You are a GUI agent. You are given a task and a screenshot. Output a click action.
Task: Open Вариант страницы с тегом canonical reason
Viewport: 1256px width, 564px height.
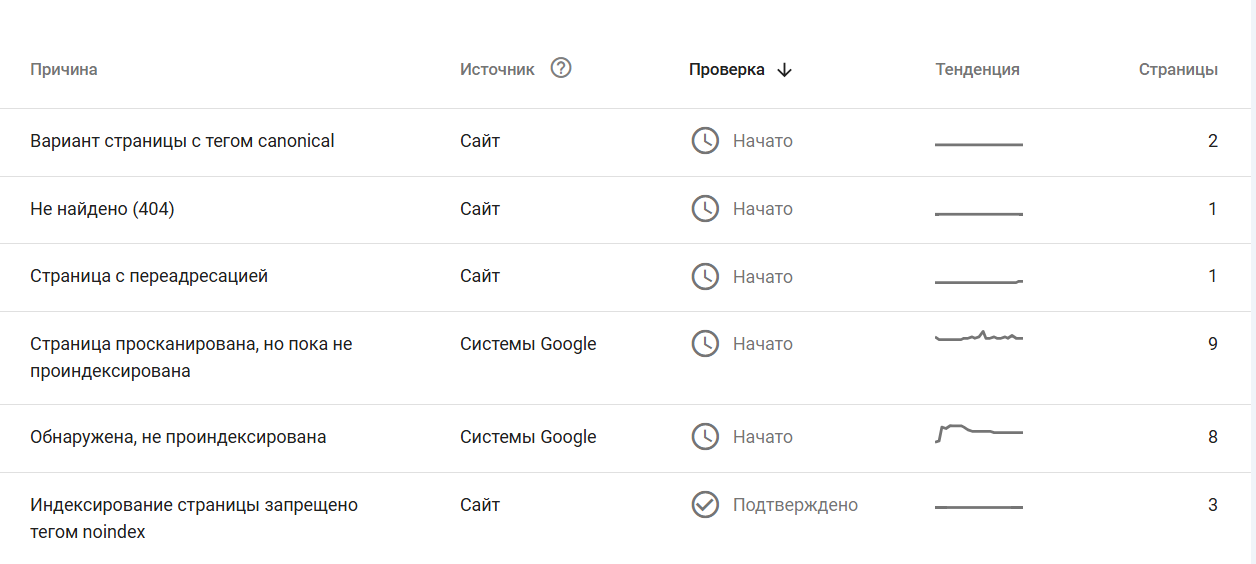[182, 141]
